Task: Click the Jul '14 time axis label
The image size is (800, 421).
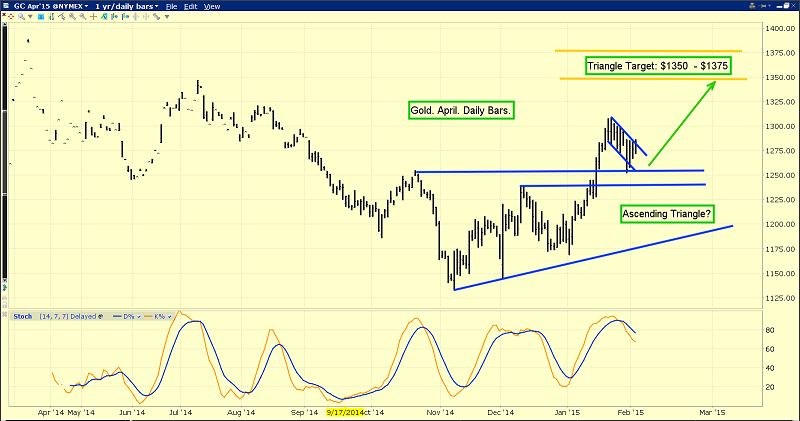Action: tap(180, 412)
